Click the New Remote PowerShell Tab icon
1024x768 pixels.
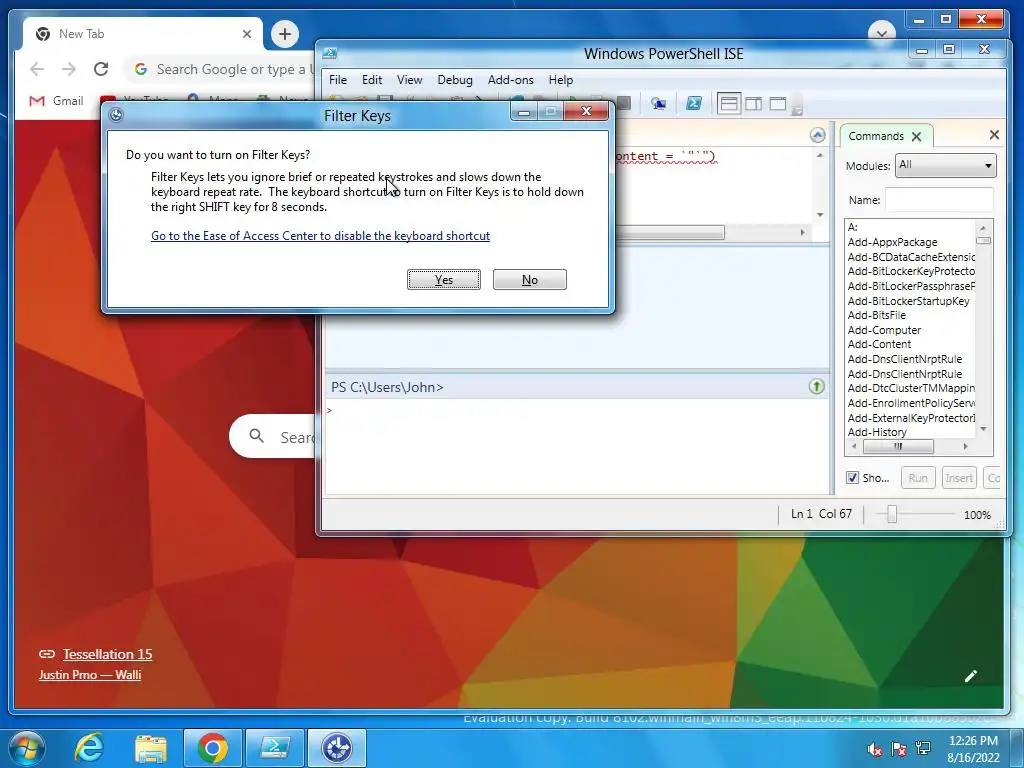tap(658, 103)
